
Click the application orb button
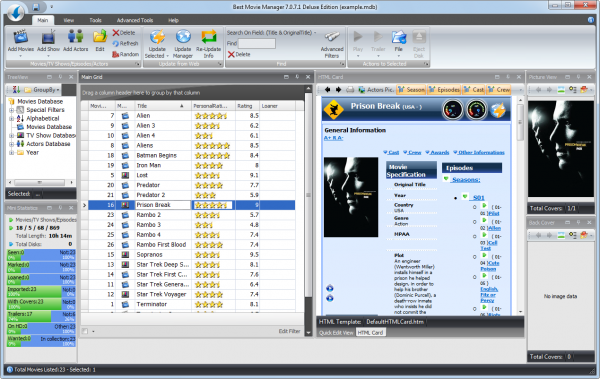tap(16, 12)
